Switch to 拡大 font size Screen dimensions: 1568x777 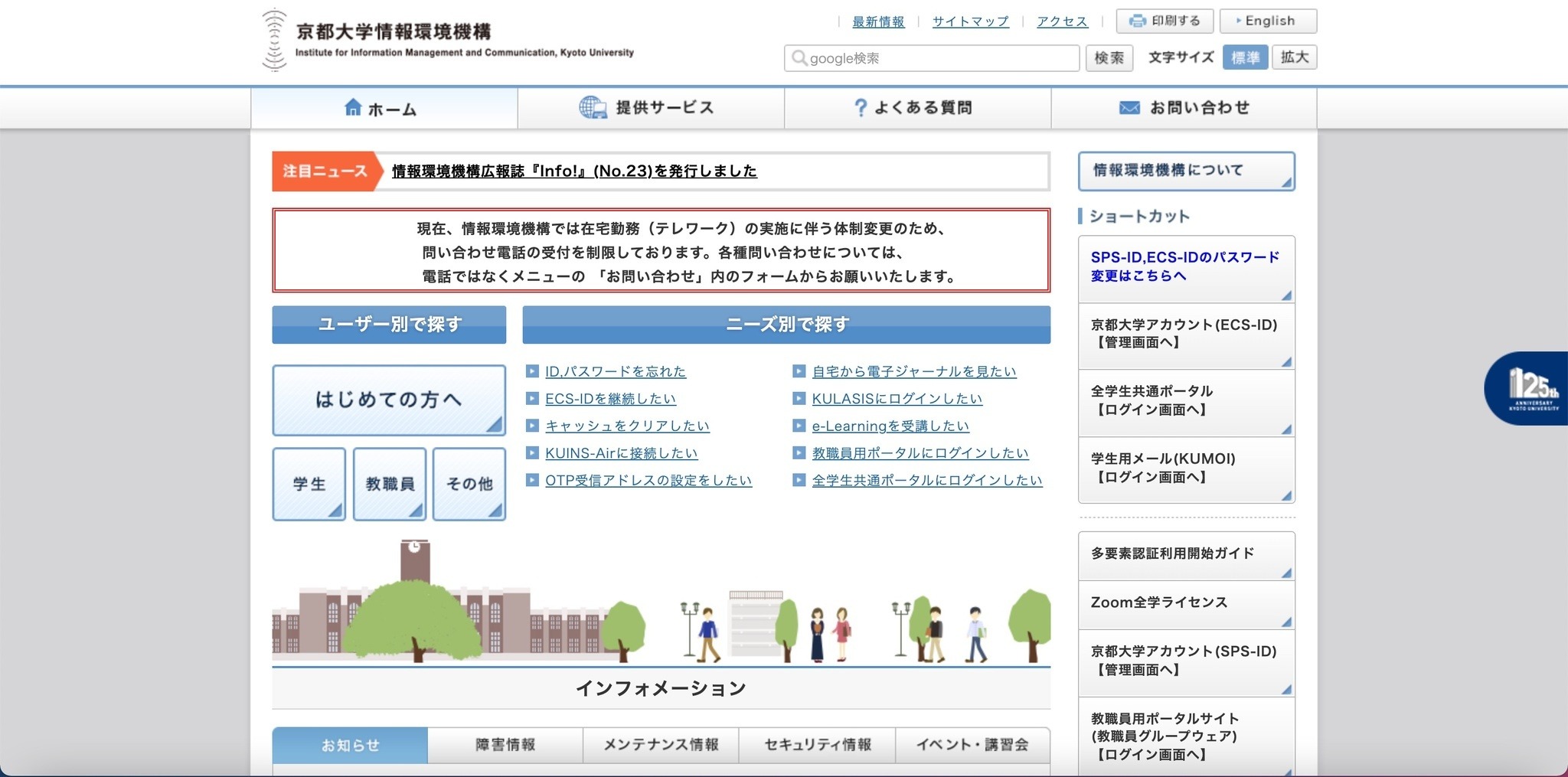(x=1294, y=57)
